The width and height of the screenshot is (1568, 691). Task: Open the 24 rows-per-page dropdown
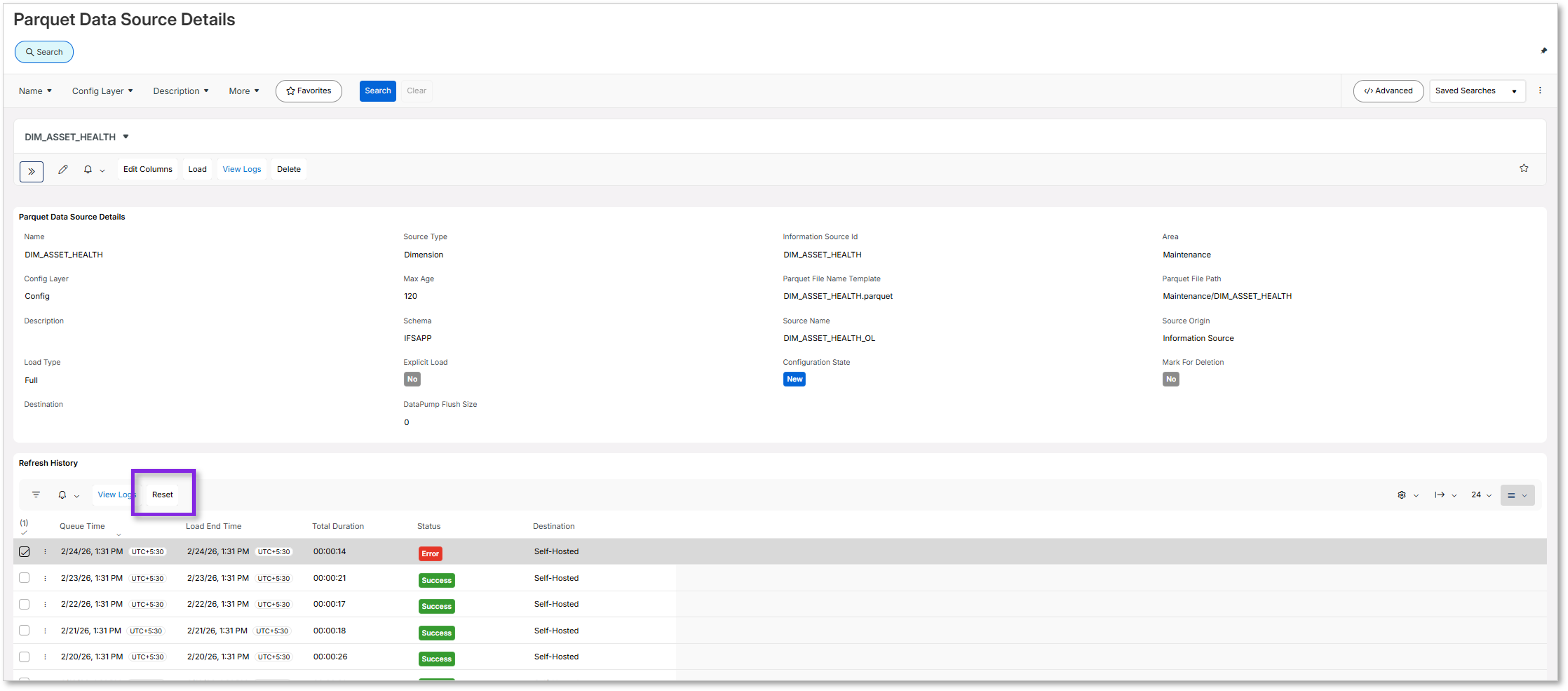[1481, 495]
